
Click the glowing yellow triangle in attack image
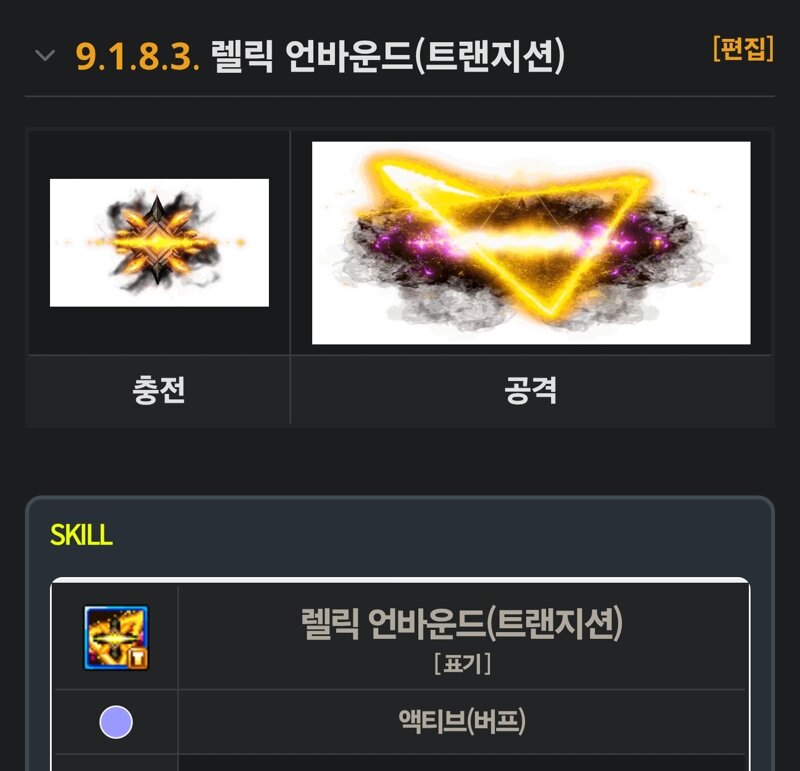coord(515,235)
